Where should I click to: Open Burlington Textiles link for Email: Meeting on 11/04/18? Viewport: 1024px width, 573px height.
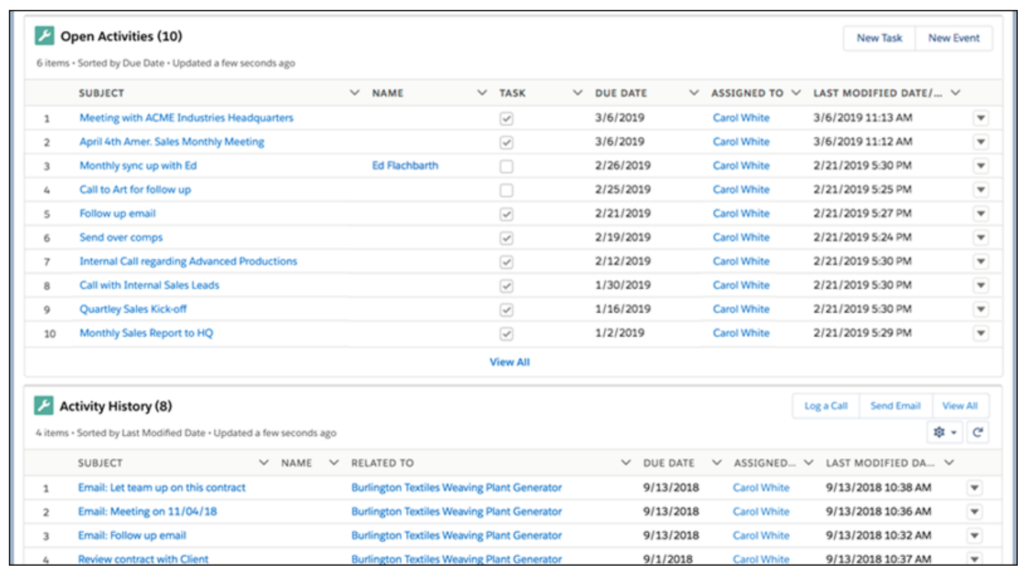[x=456, y=512]
